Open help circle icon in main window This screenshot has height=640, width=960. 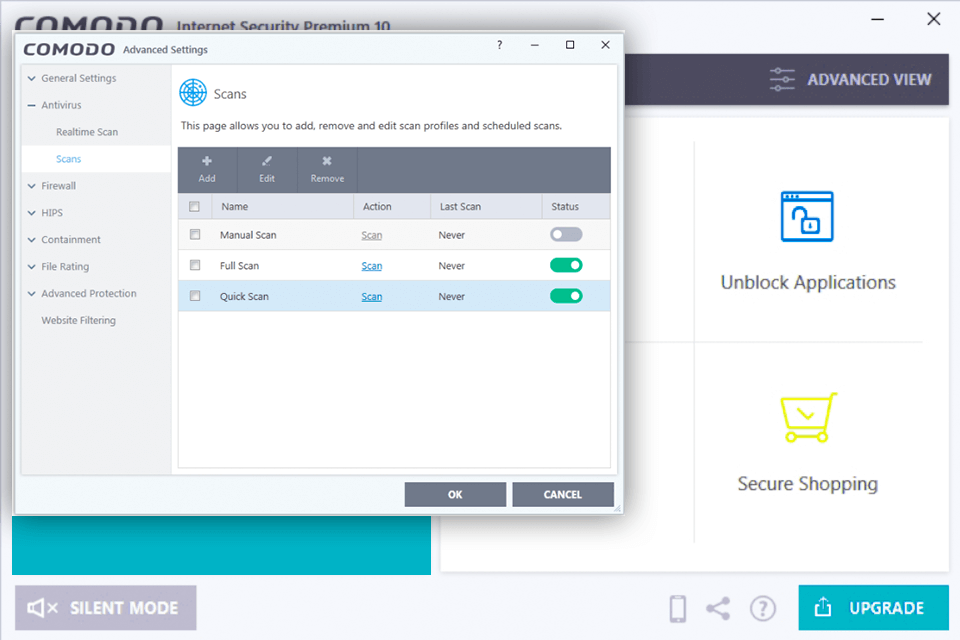pos(763,608)
